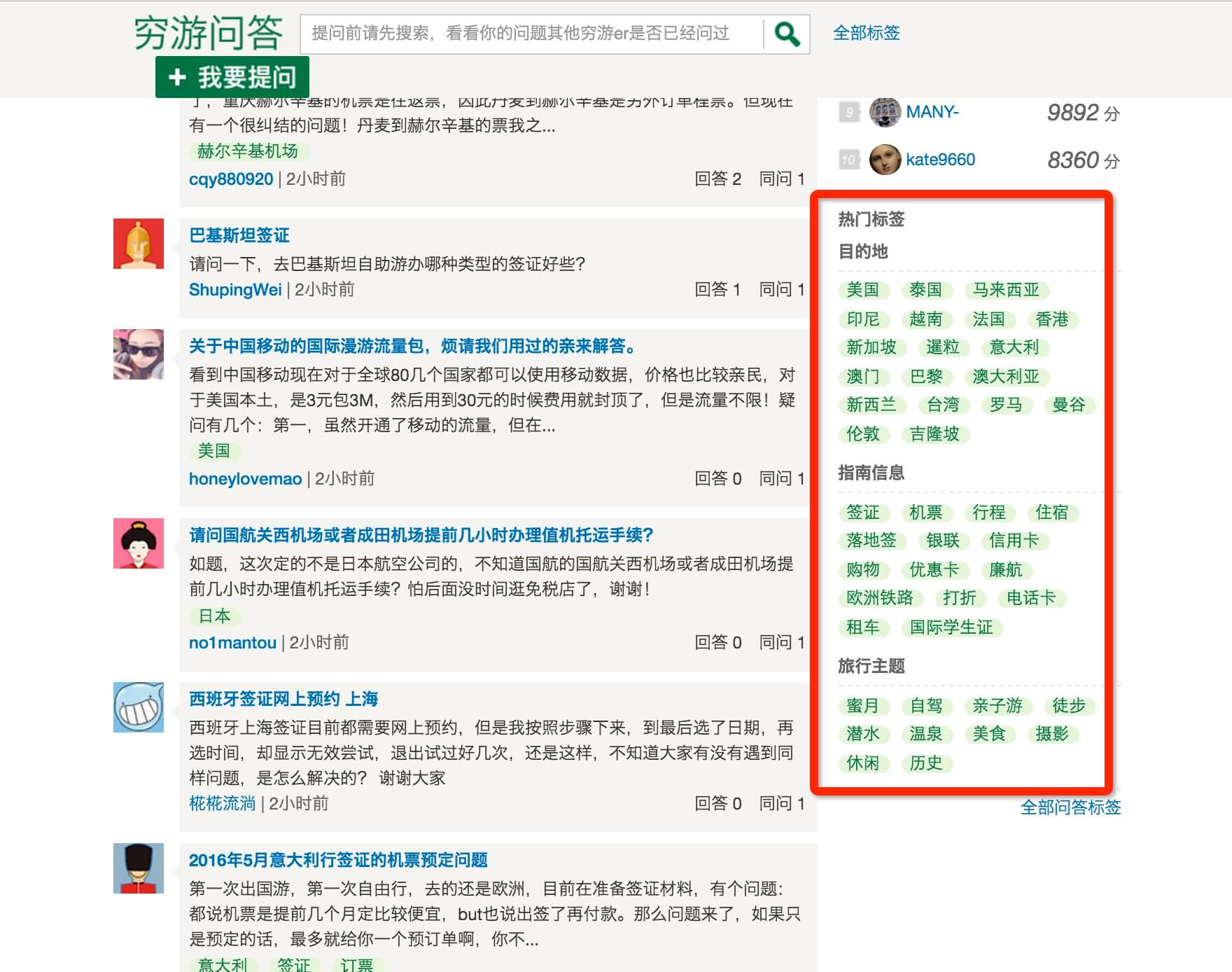Select hot tag 巴黎

(x=926, y=377)
